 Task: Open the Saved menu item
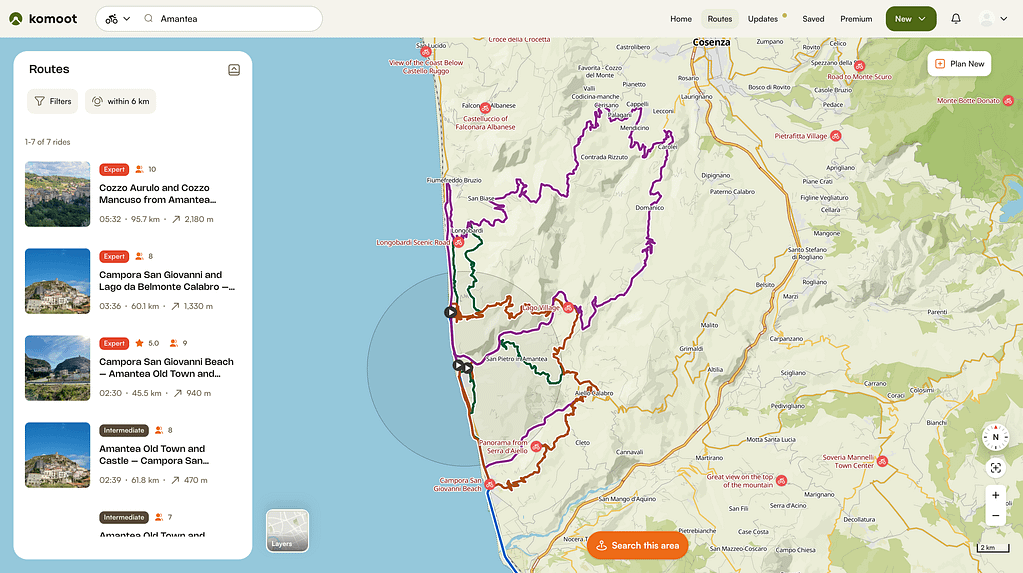(813, 19)
